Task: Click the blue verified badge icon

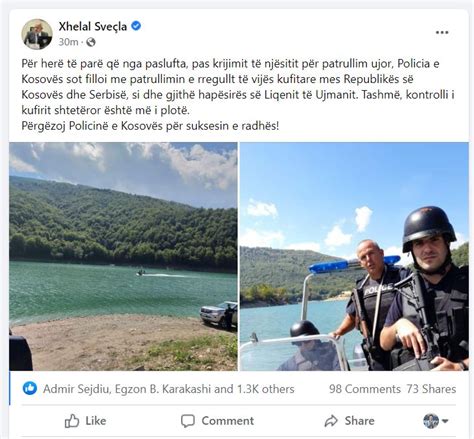Action: 136,26
